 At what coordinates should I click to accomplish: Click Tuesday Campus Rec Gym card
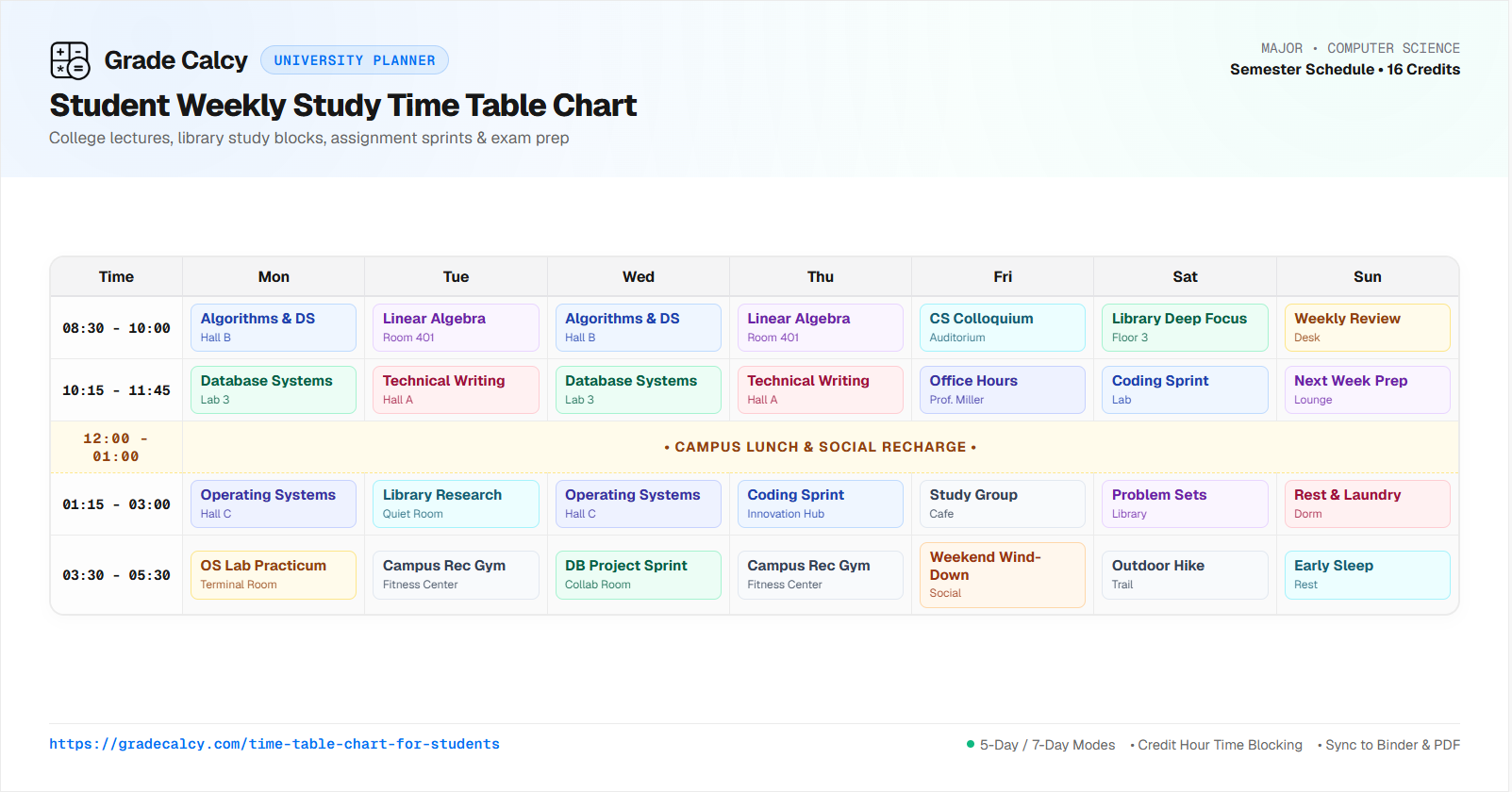(x=456, y=575)
